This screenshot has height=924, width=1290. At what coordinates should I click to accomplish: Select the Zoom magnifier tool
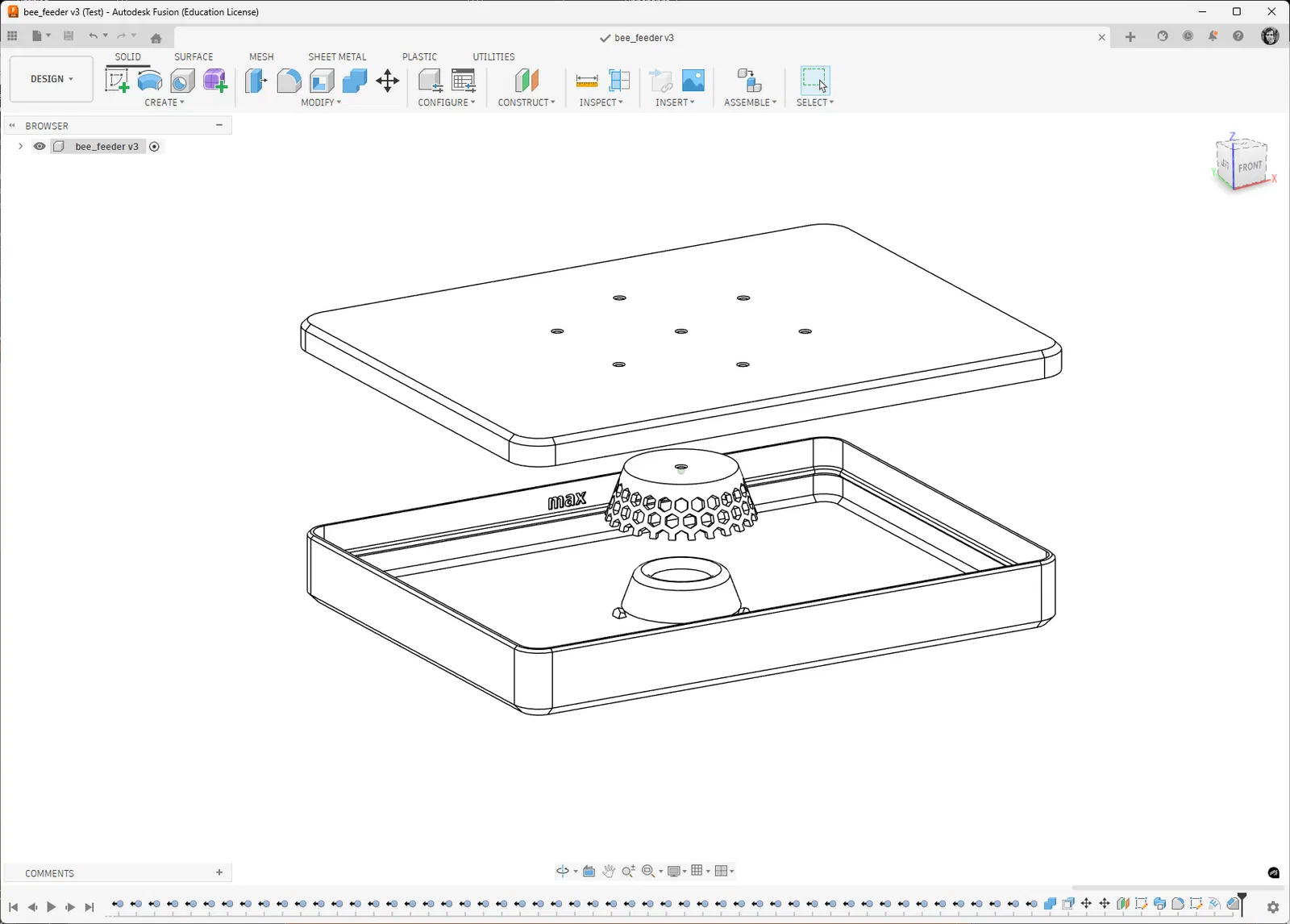pos(628,871)
